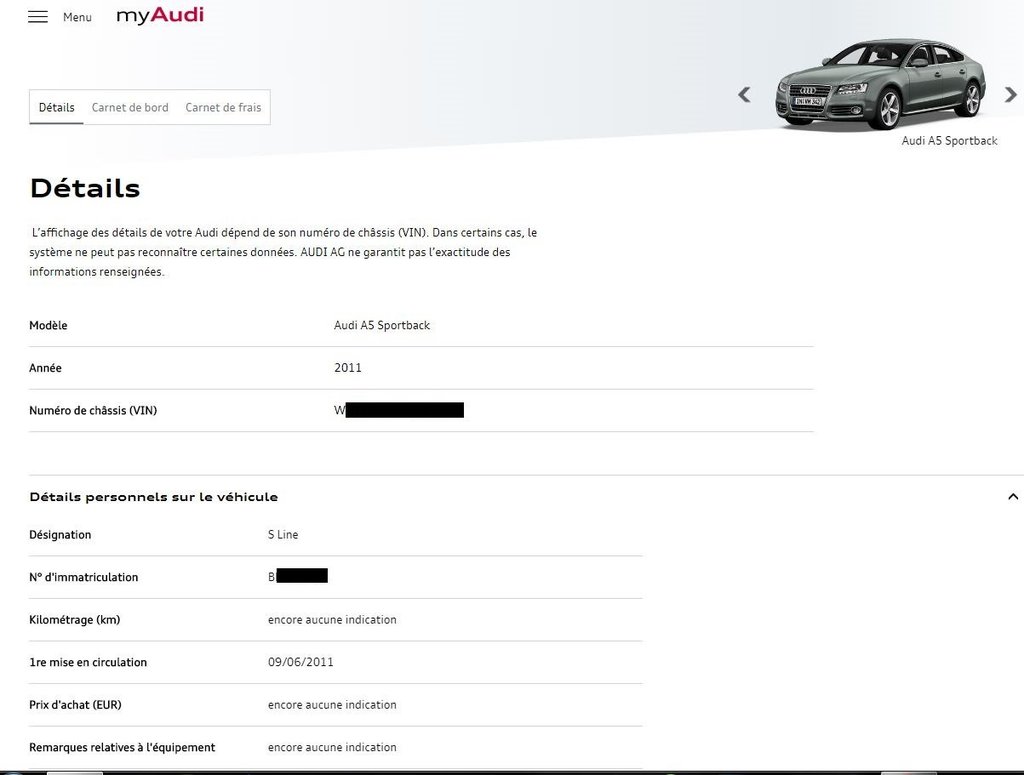
Task: Click the Remarques relatives à l'équipement value
Action: click(332, 747)
